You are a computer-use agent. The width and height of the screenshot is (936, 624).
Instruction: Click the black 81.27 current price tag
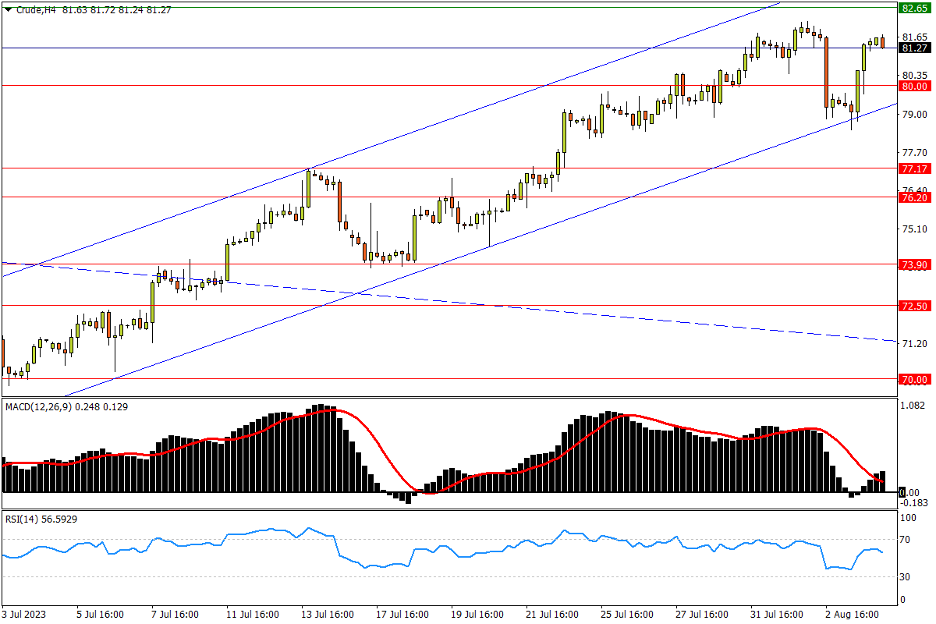pyautogui.click(x=915, y=48)
